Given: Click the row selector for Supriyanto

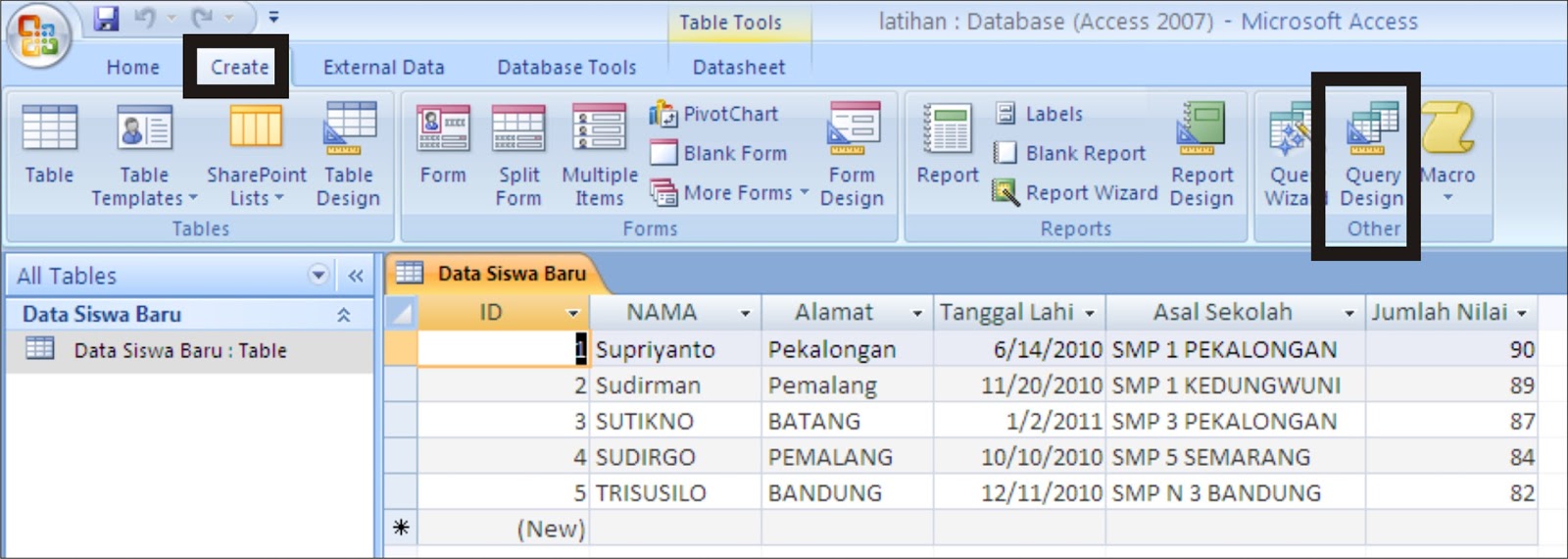Looking at the screenshot, I should pos(400,349).
